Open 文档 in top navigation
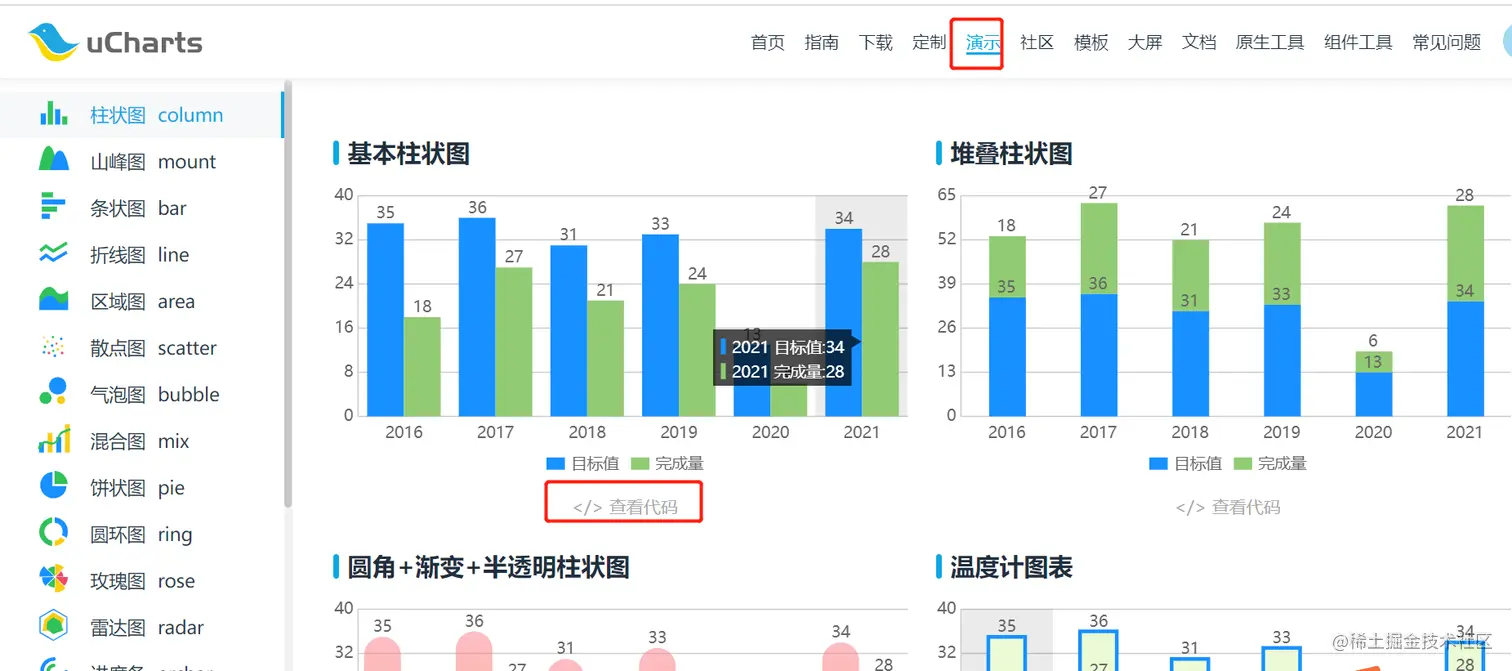Screen dimensions: 1512x671 (1199, 42)
